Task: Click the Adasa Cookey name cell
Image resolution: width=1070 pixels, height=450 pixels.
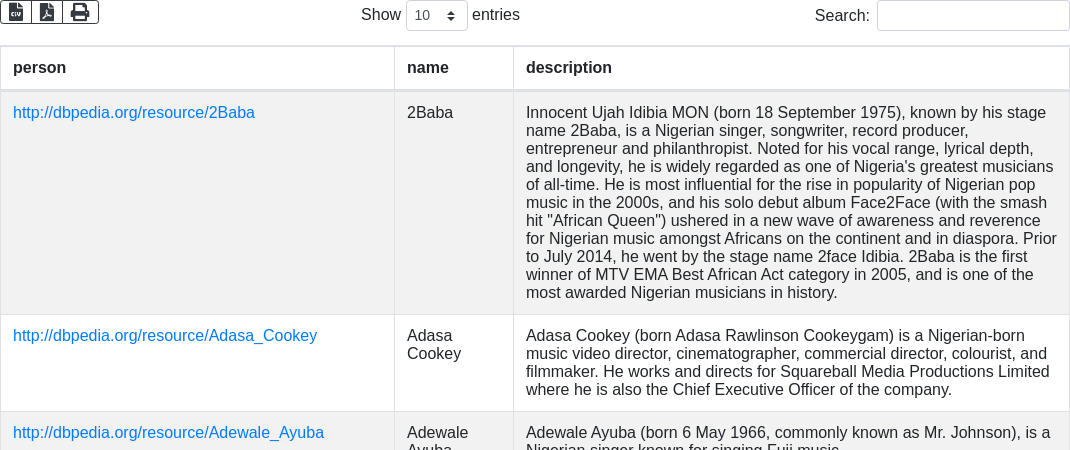Action: tap(434, 344)
